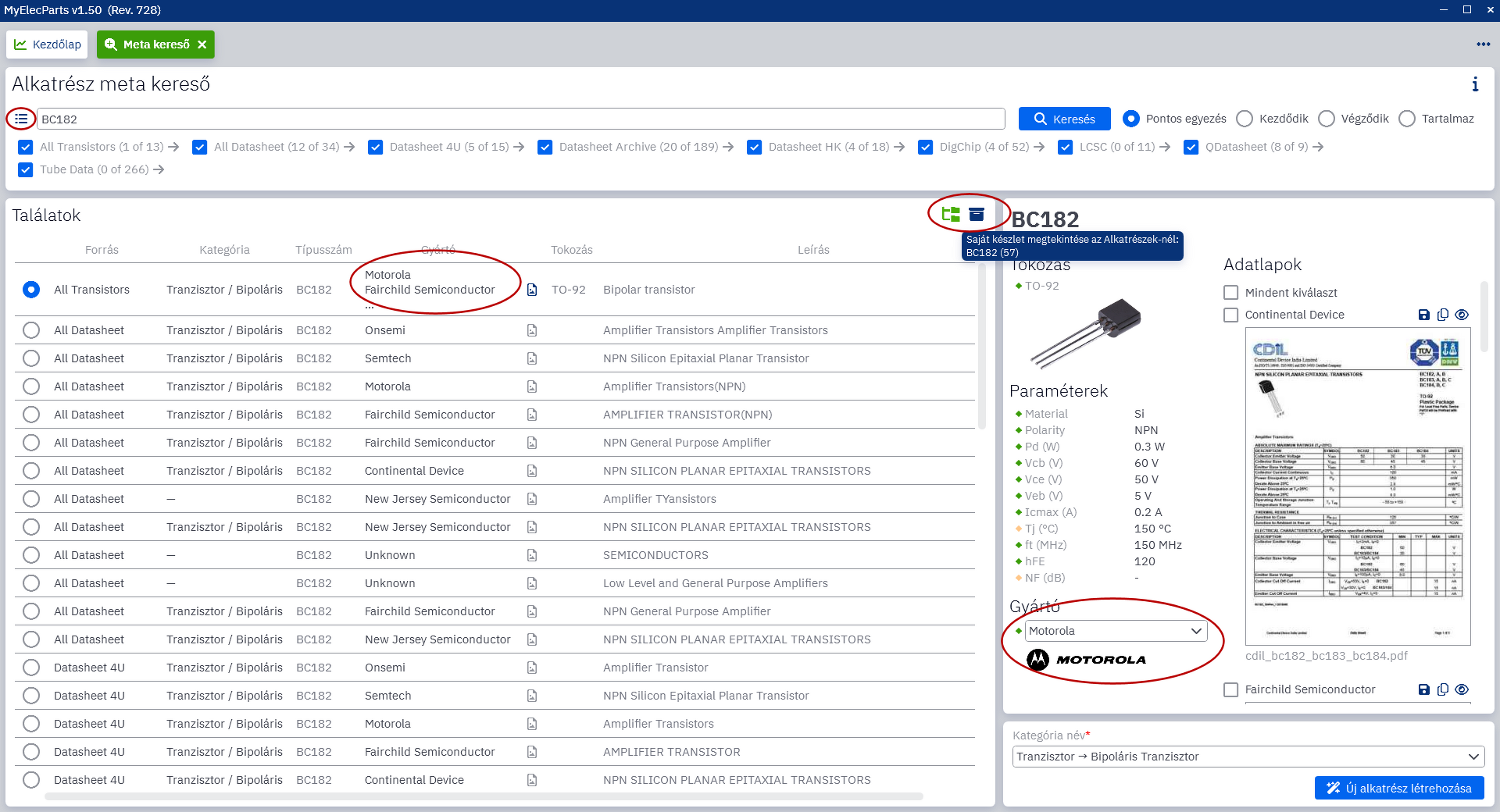This screenshot has height=812, width=1500.
Task: Run the search with Keresés button
Action: pyautogui.click(x=1064, y=119)
